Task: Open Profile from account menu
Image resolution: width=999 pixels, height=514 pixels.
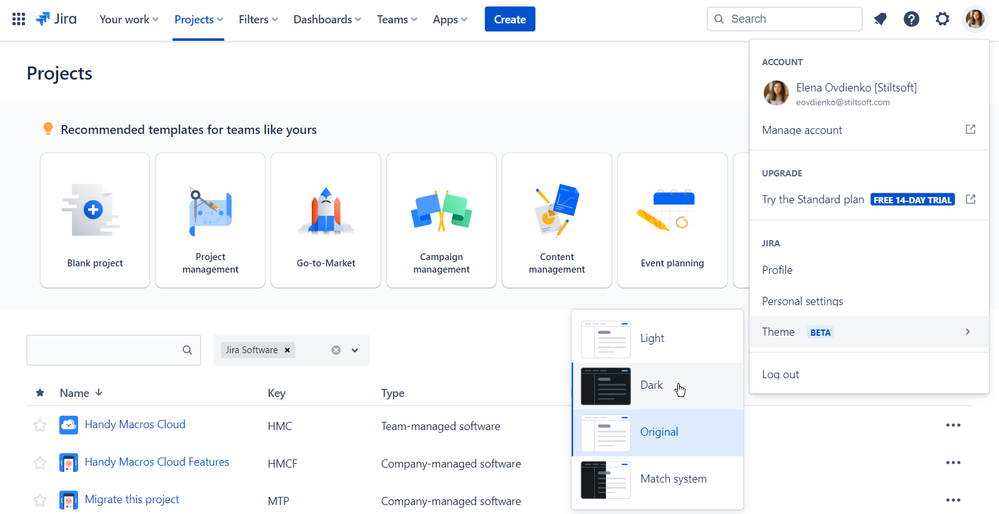Action: pyautogui.click(x=869, y=270)
